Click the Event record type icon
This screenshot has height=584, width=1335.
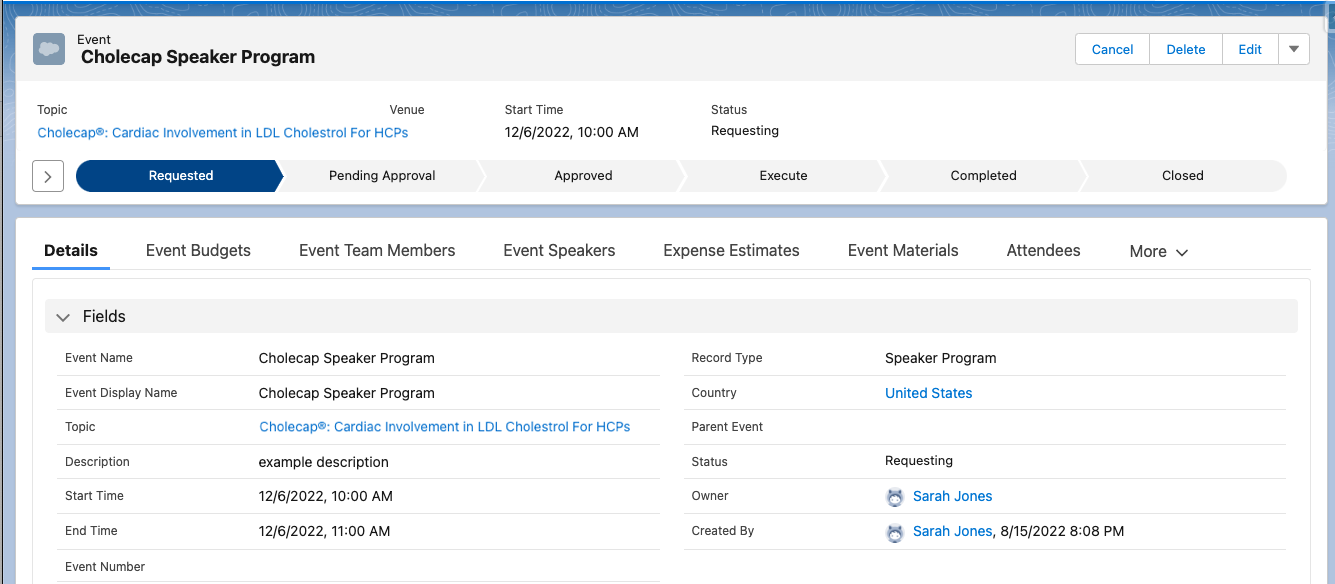tap(48, 48)
